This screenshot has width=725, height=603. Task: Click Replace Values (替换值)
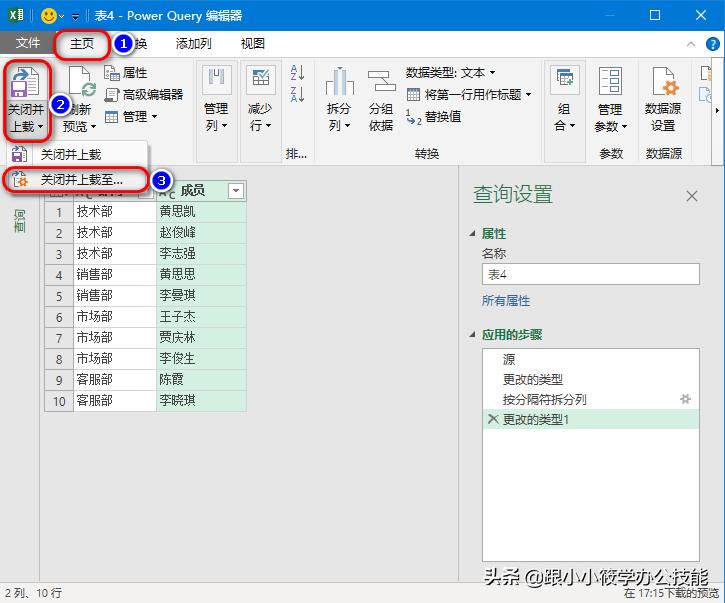pyautogui.click(x=434, y=117)
